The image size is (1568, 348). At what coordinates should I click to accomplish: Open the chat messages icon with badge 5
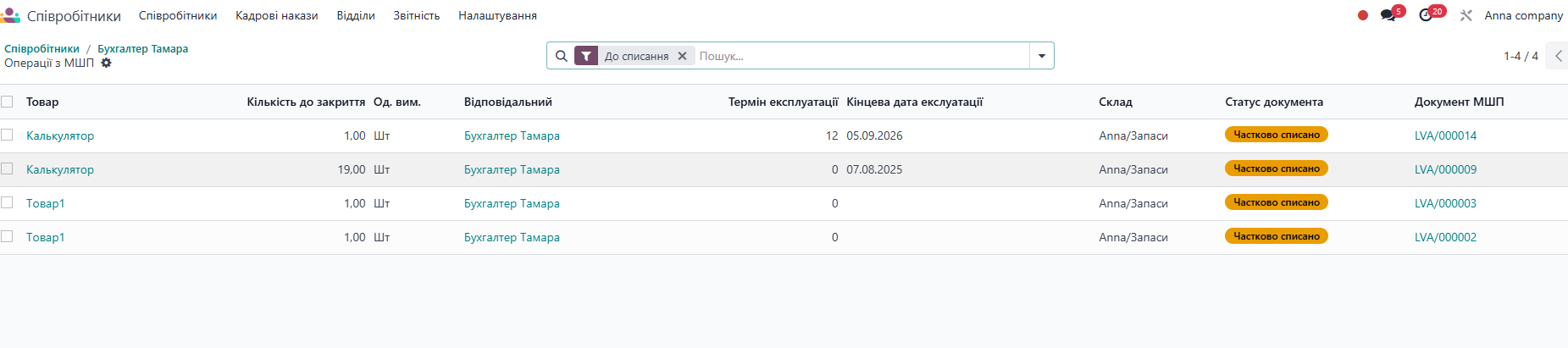(x=1388, y=15)
